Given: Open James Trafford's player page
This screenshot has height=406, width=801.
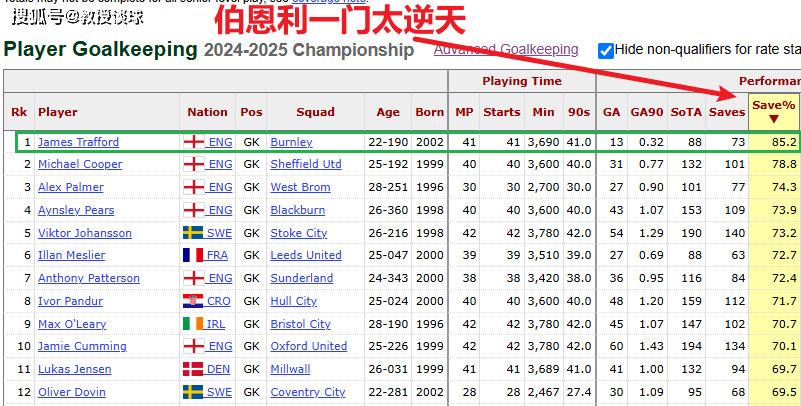Looking at the screenshot, I should pyautogui.click(x=78, y=142).
